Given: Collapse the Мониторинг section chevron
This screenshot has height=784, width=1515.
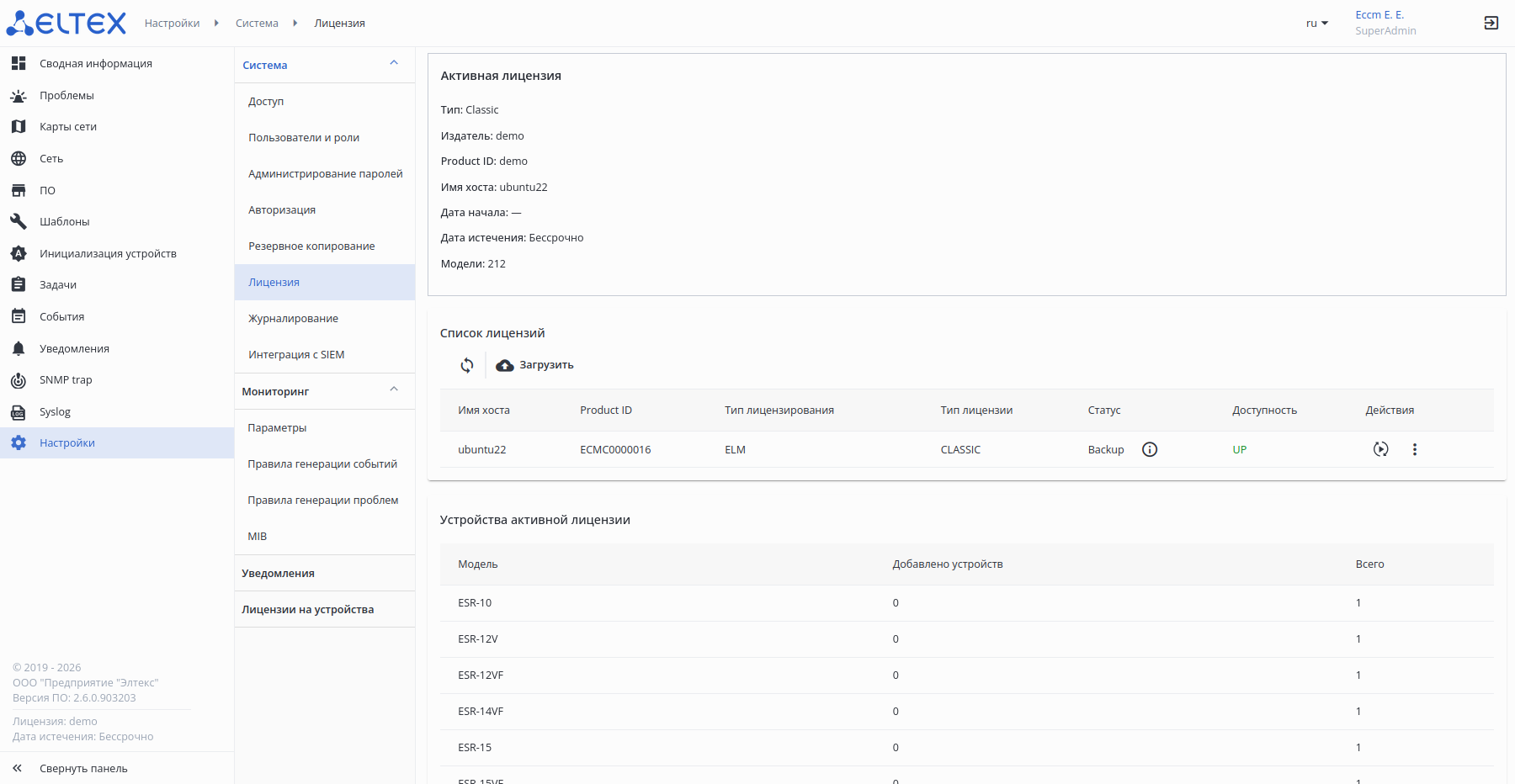Looking at the screenshot, I should [x=394, y=390].
